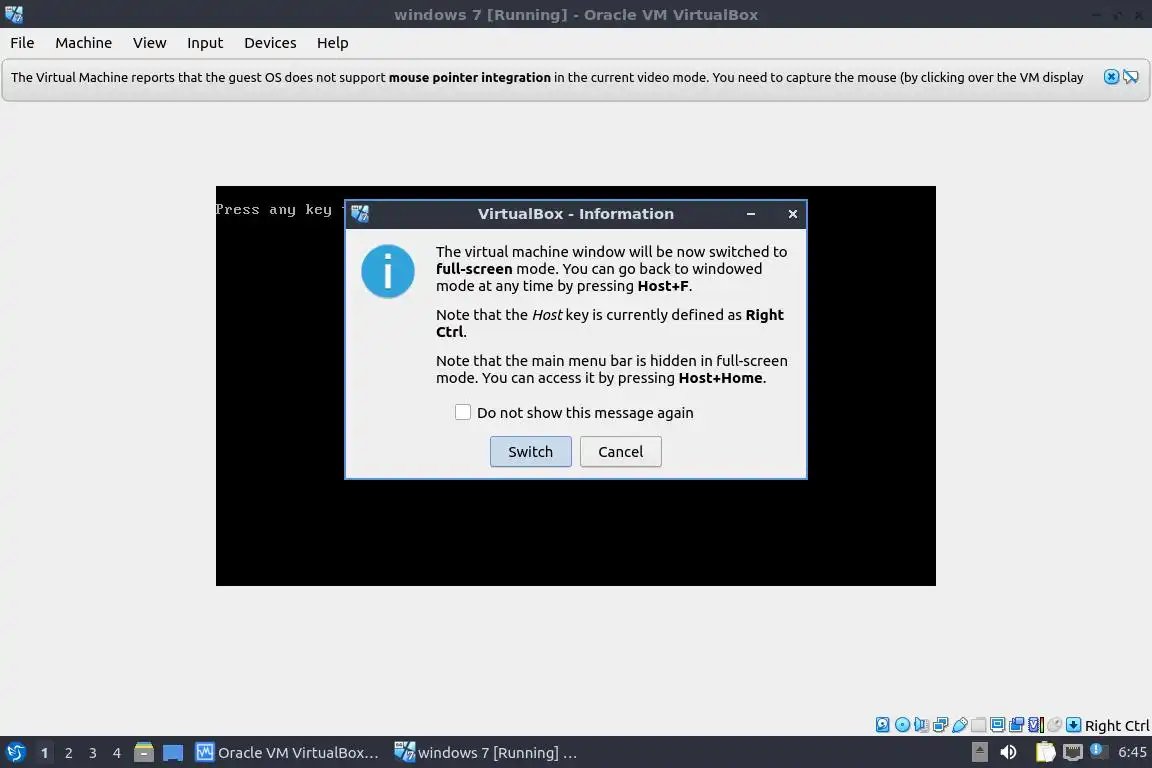Open the File menu
Viewport: 1152px width, 768px height.
[22, 43]
